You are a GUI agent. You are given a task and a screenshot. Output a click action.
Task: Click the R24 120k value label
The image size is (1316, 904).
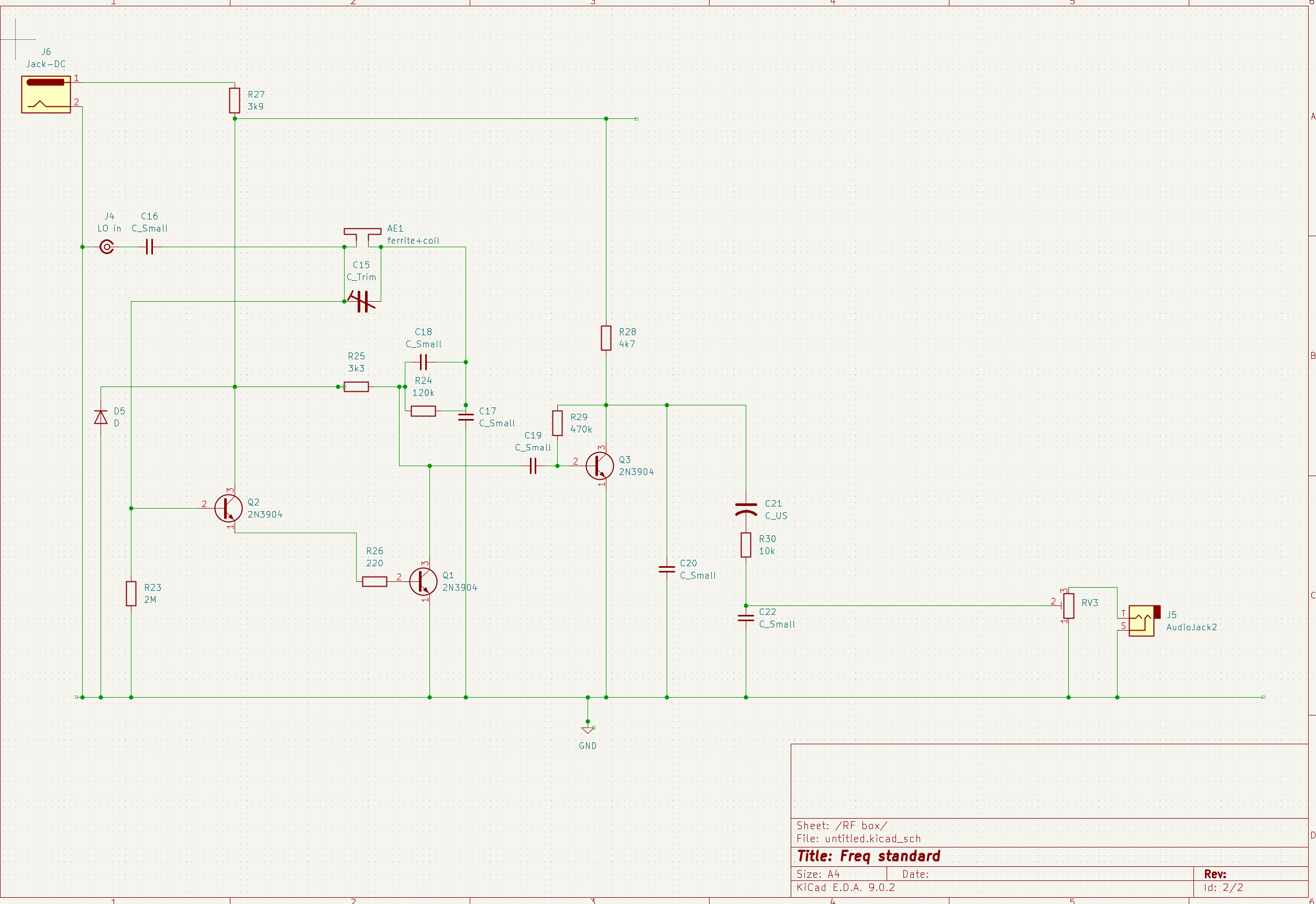coord(423,392)
